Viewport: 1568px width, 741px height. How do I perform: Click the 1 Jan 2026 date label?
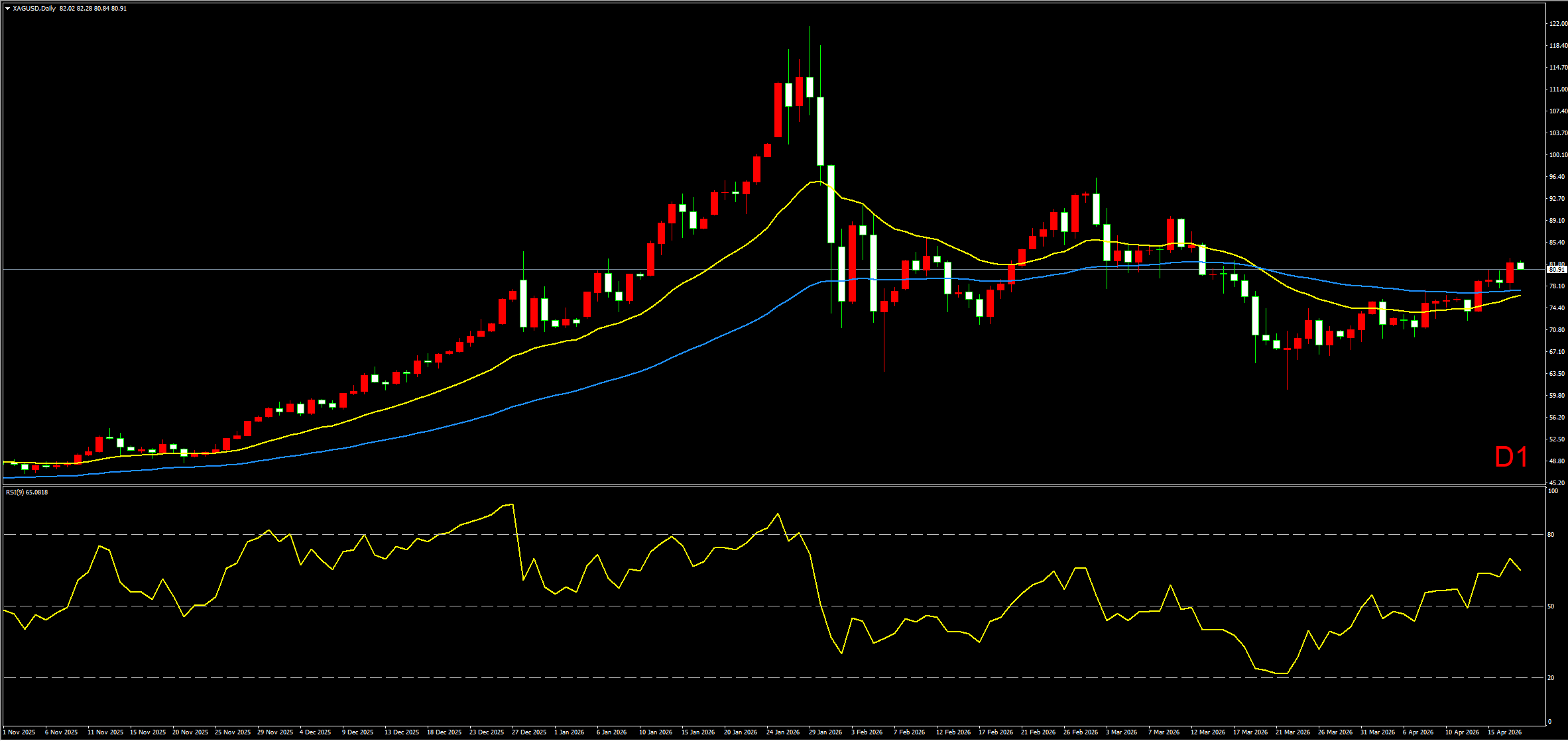pos(570,732)
